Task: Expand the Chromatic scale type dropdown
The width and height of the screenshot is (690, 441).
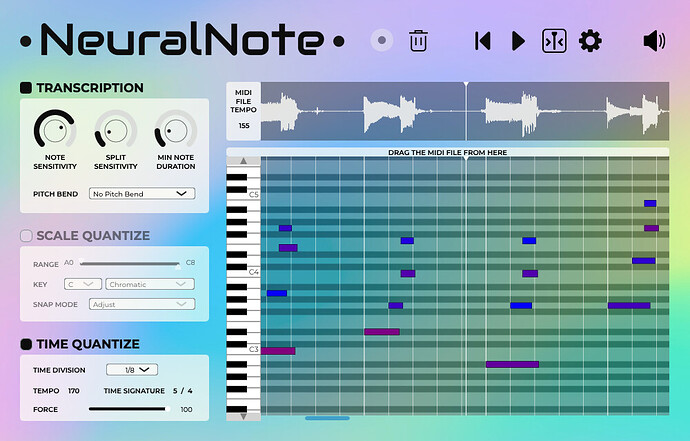Action: click(x=150, y=284)
